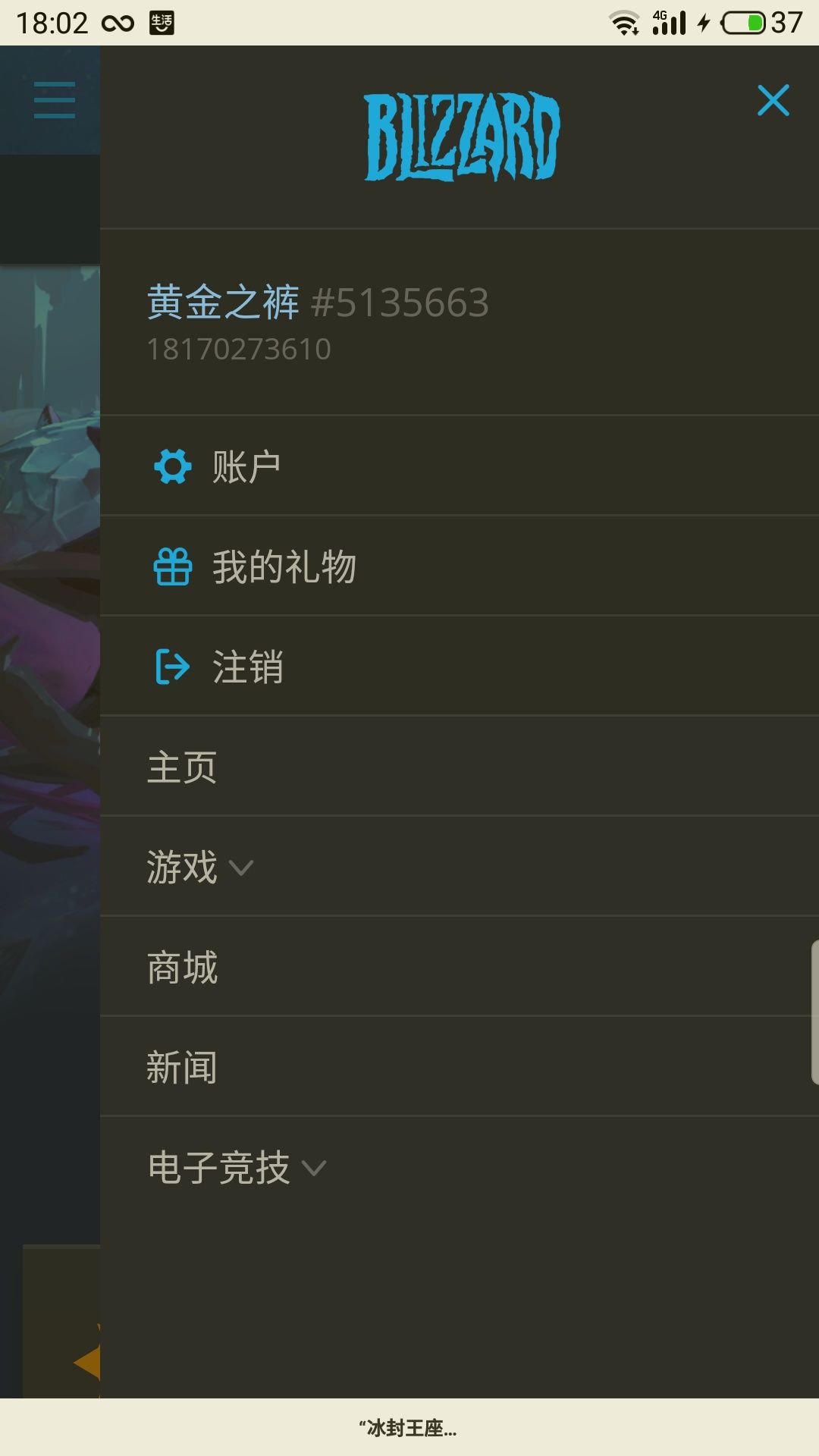819x1456 pixels.
Task: Click the orange left arrow carousel button
Action: 87,1363
